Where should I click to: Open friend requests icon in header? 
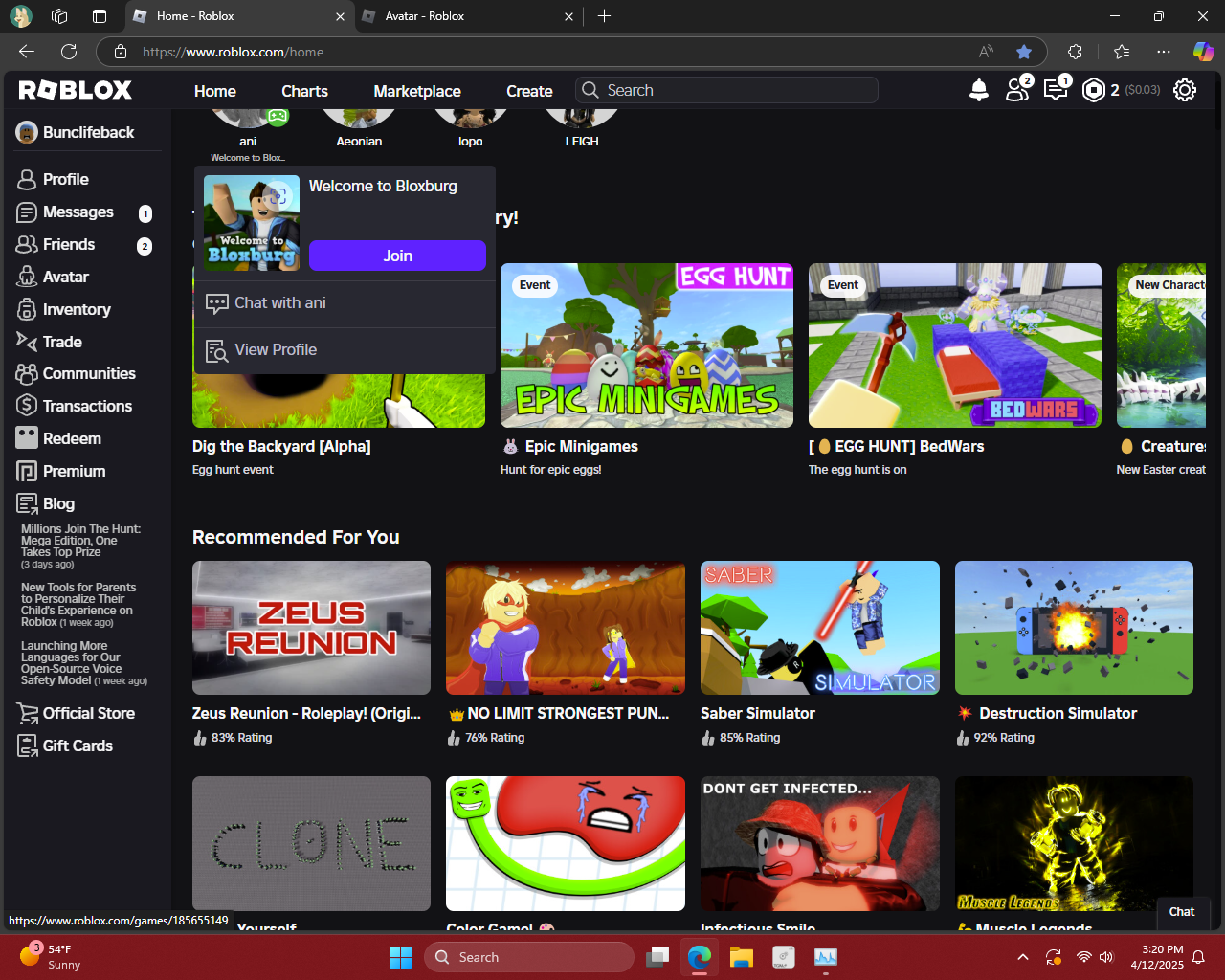pyautogui.click(x=1018, y=89)
